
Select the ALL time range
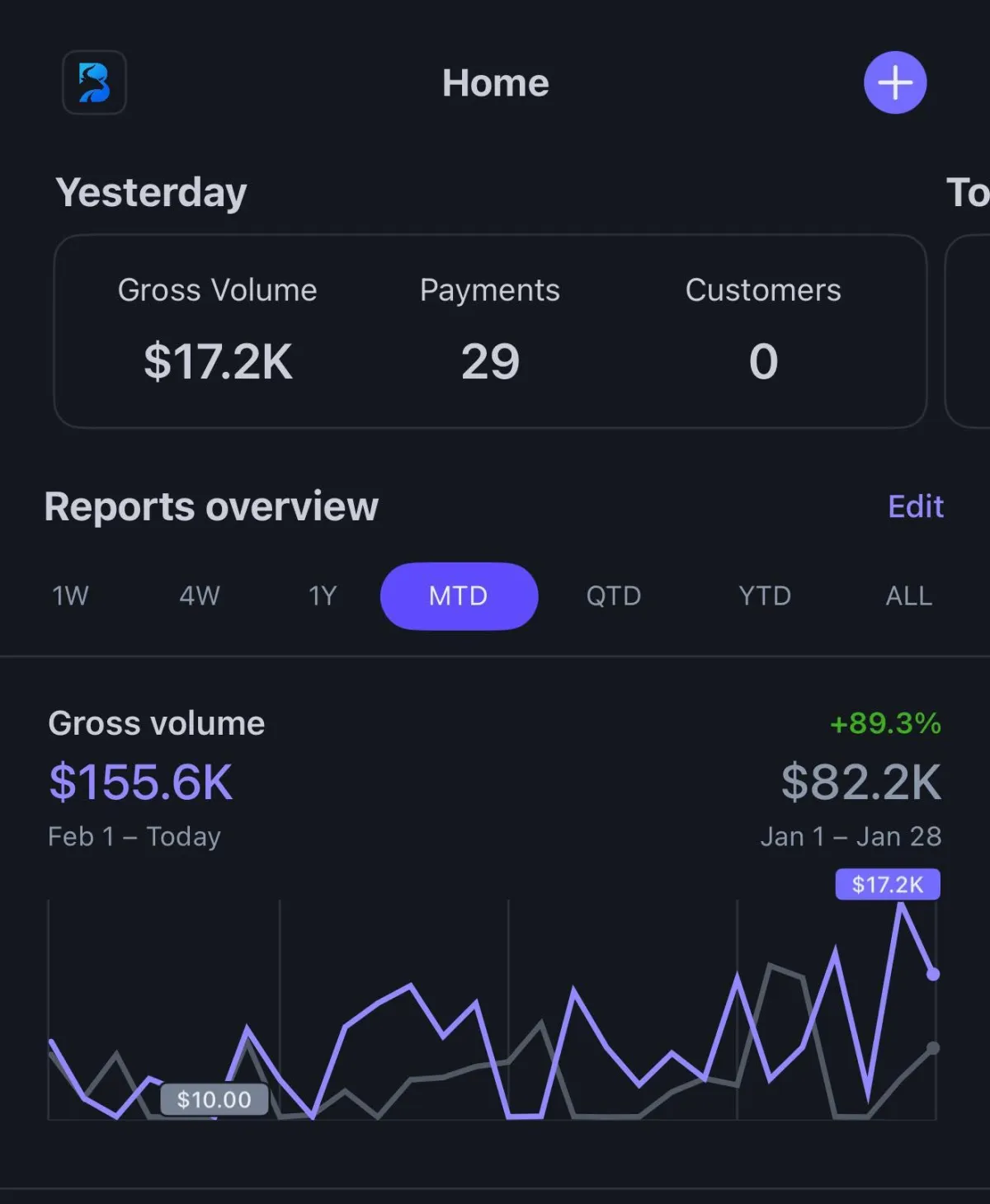point(908,595)
